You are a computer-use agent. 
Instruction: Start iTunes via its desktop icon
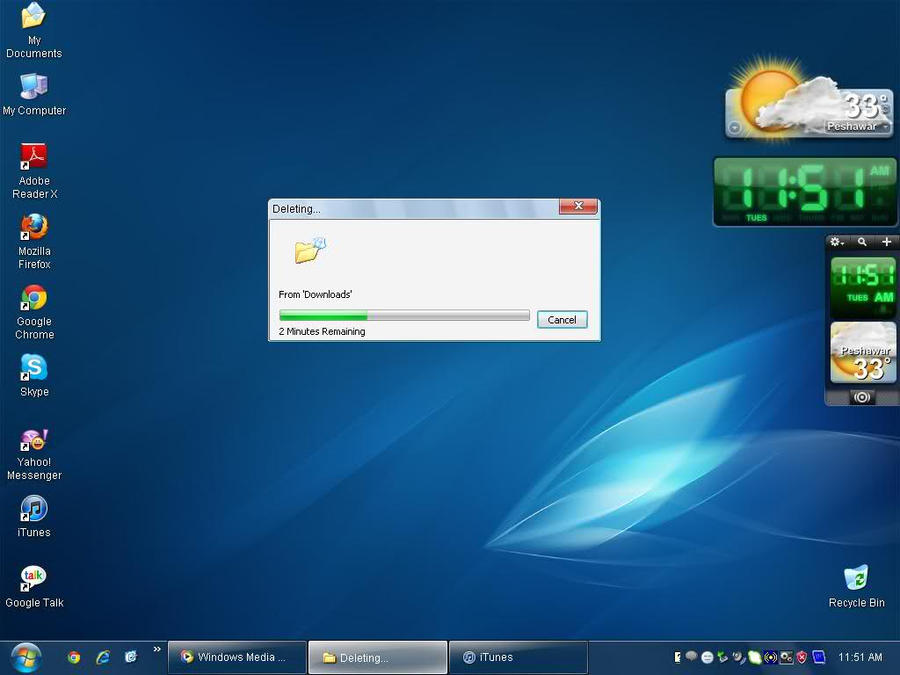(x=33, y=510)
